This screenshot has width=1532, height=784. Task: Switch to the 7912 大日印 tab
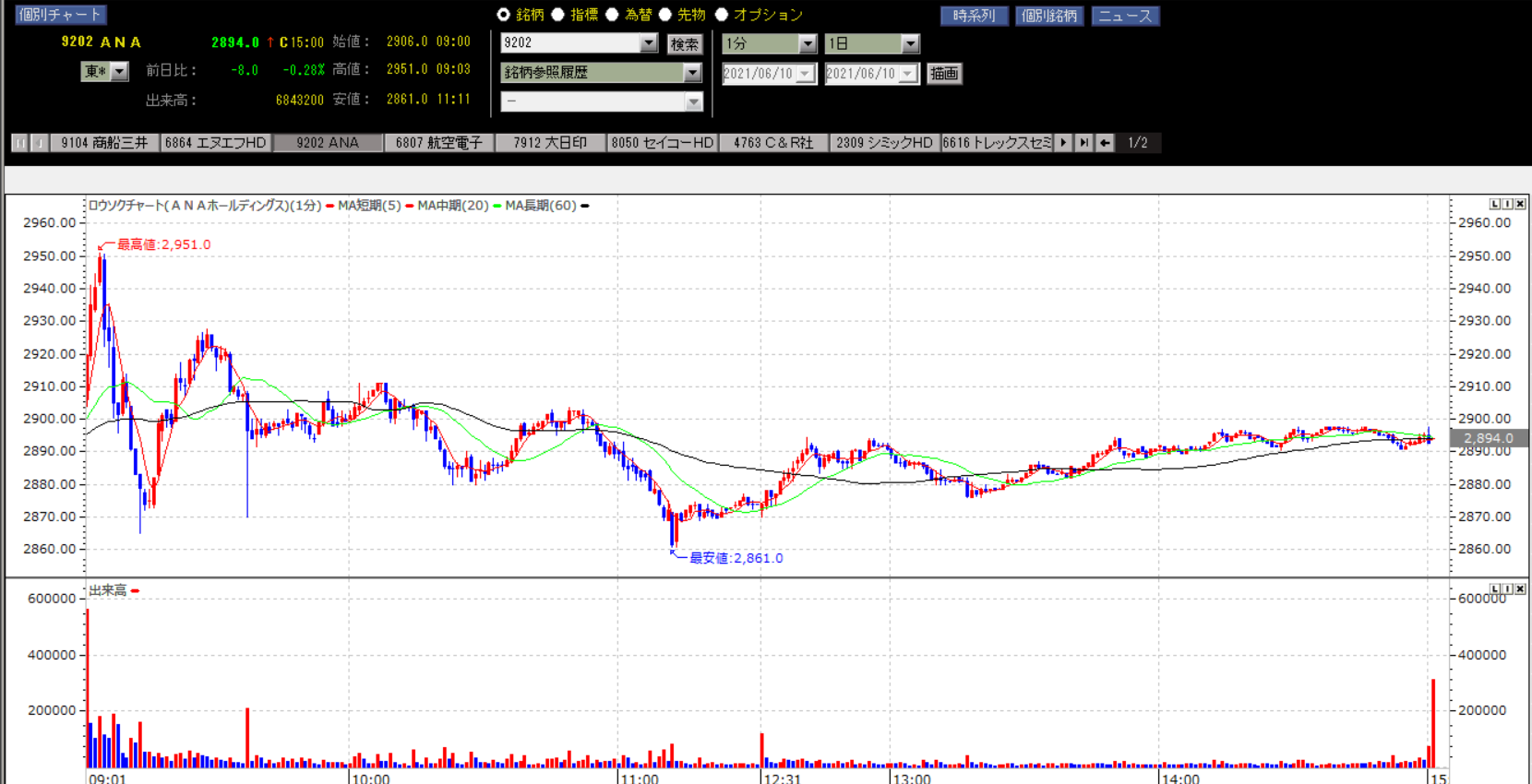[x=551, y=143]
